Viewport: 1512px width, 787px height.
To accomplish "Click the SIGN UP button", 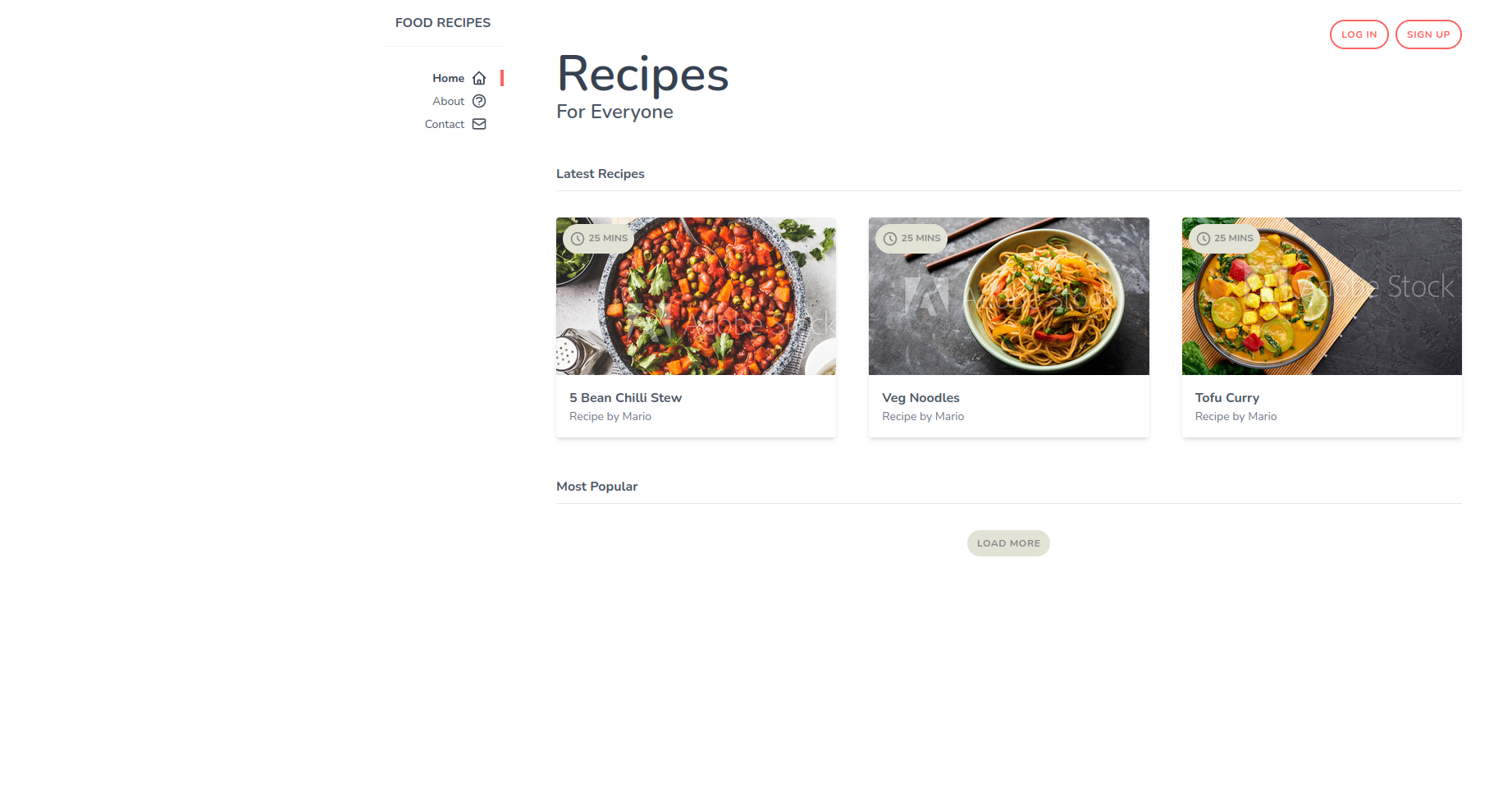I will 1428,34.
